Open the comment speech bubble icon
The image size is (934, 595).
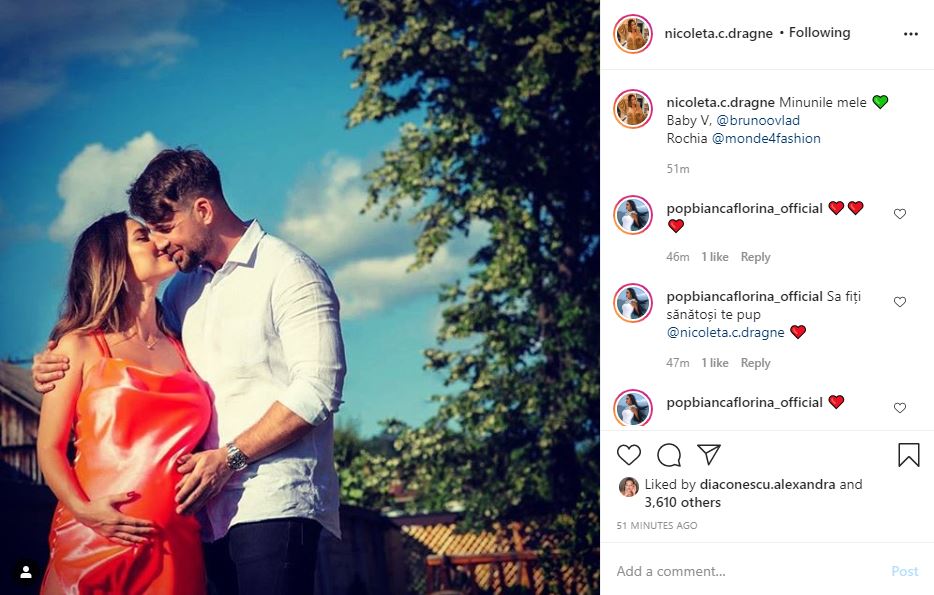[669, 455]
